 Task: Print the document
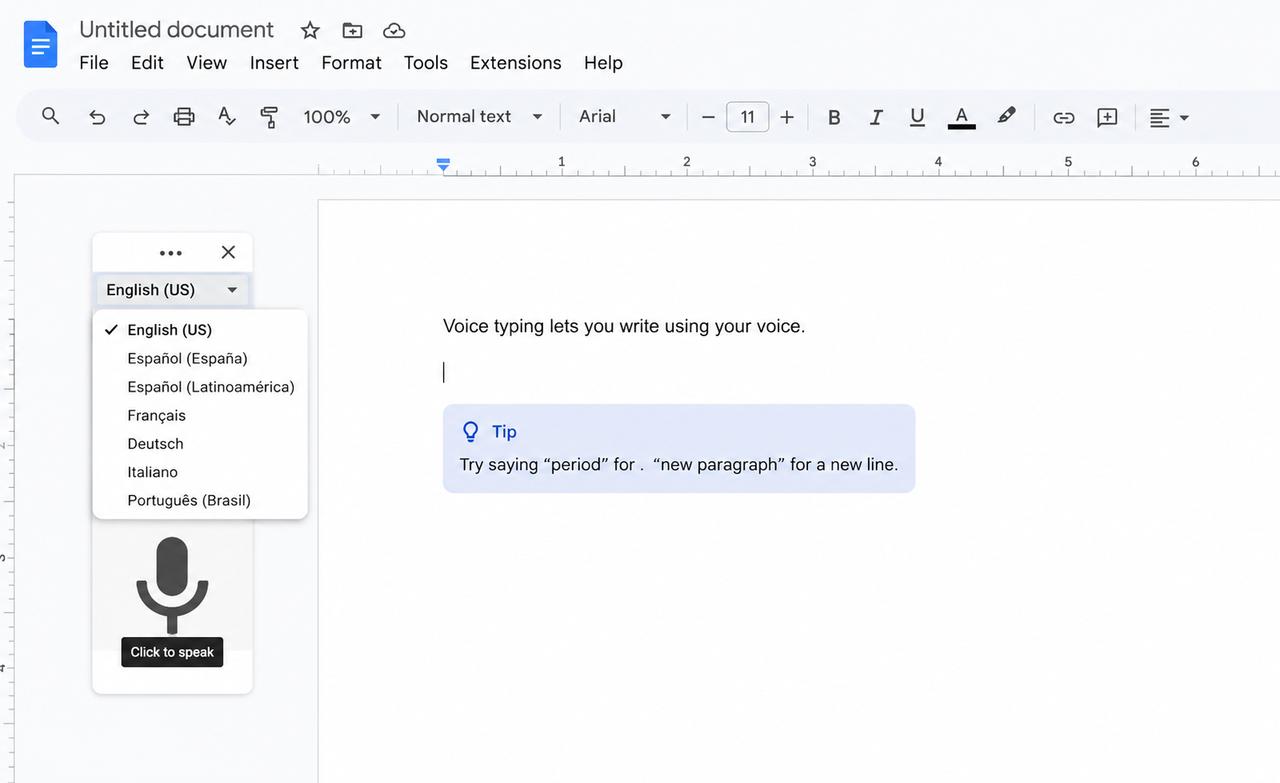click(x=184, y=117)
